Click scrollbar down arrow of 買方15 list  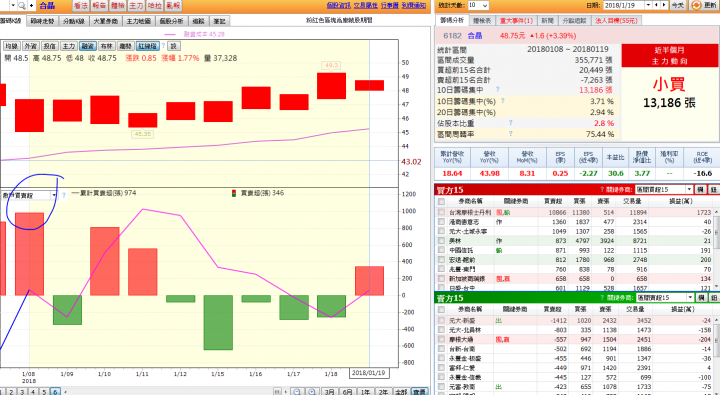coord(716,287)
